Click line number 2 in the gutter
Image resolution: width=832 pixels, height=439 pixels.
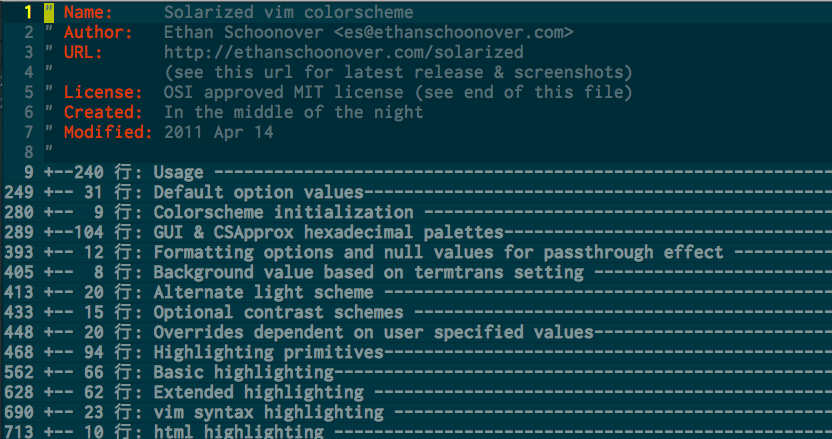[x=28, y=32]
